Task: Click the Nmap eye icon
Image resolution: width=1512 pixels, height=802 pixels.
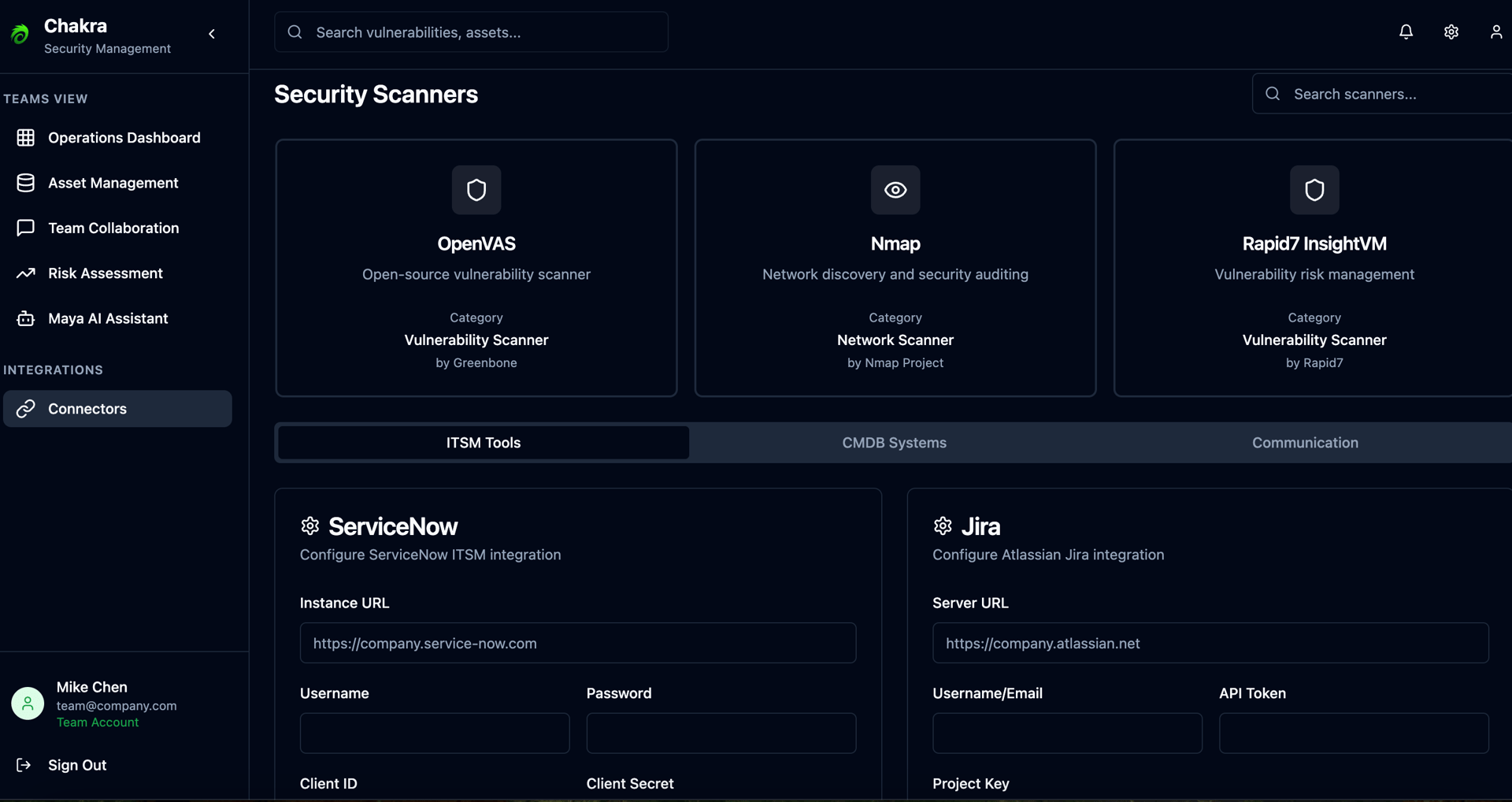Action: pyautogui.click(x=895, y=190)
